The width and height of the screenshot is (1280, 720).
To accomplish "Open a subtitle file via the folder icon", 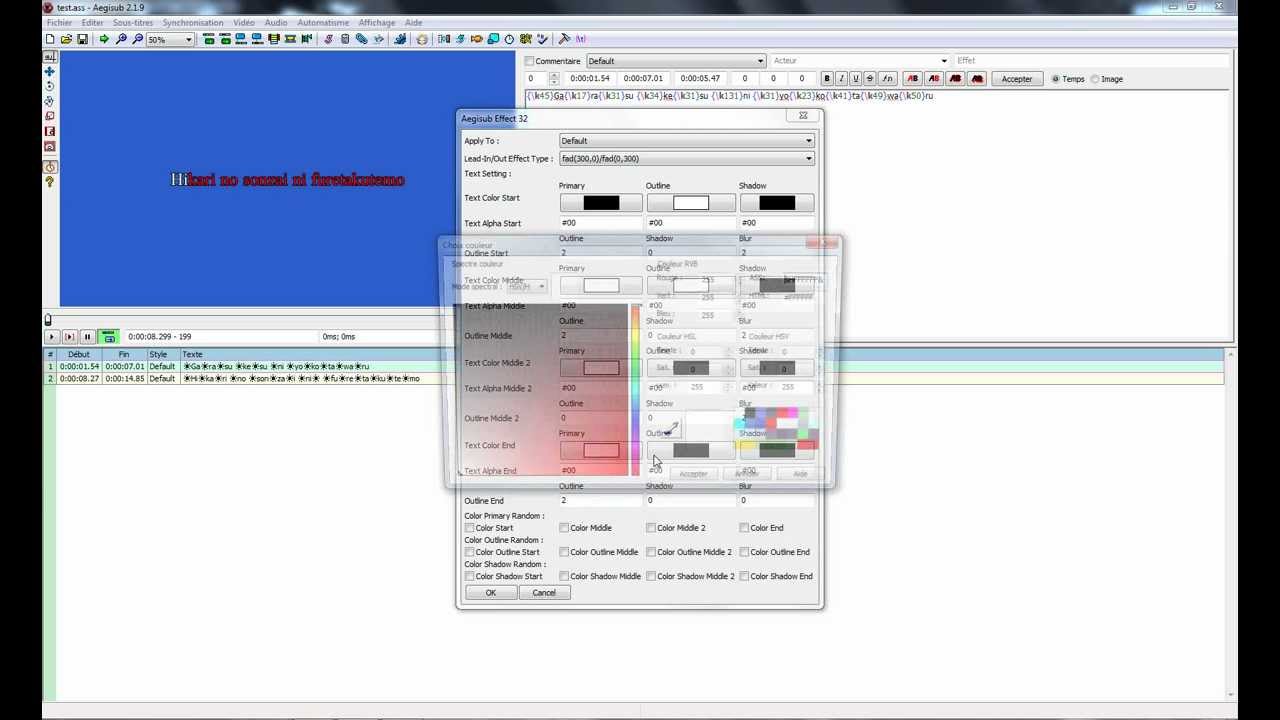I will coord(66,39).
